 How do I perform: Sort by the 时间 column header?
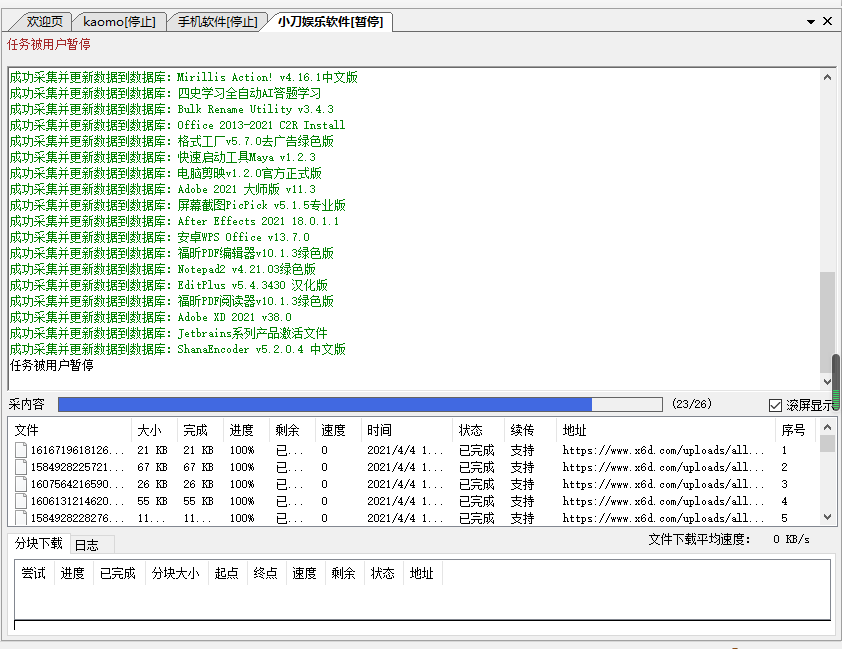(407, 430)
